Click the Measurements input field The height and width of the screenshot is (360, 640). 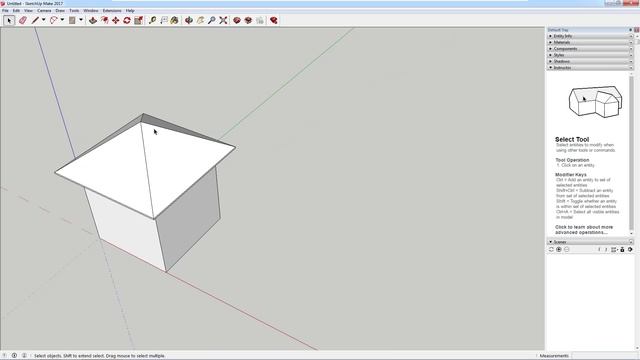pyautogui.click(x=604, y=356)
